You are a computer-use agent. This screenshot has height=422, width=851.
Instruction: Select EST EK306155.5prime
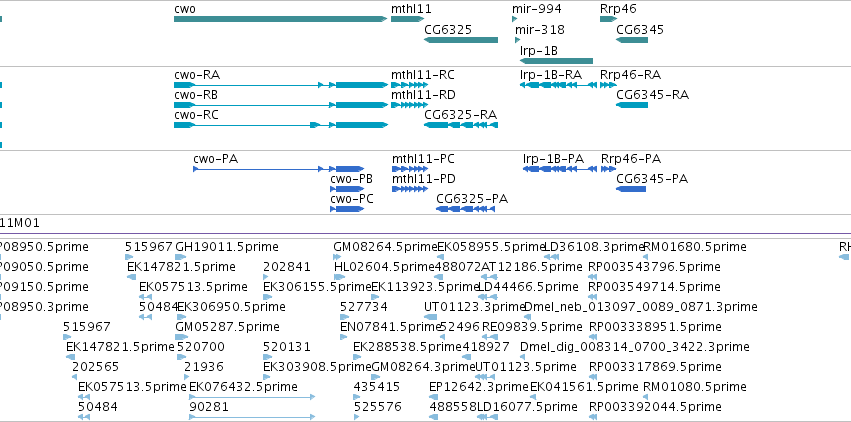click(268, 297)
